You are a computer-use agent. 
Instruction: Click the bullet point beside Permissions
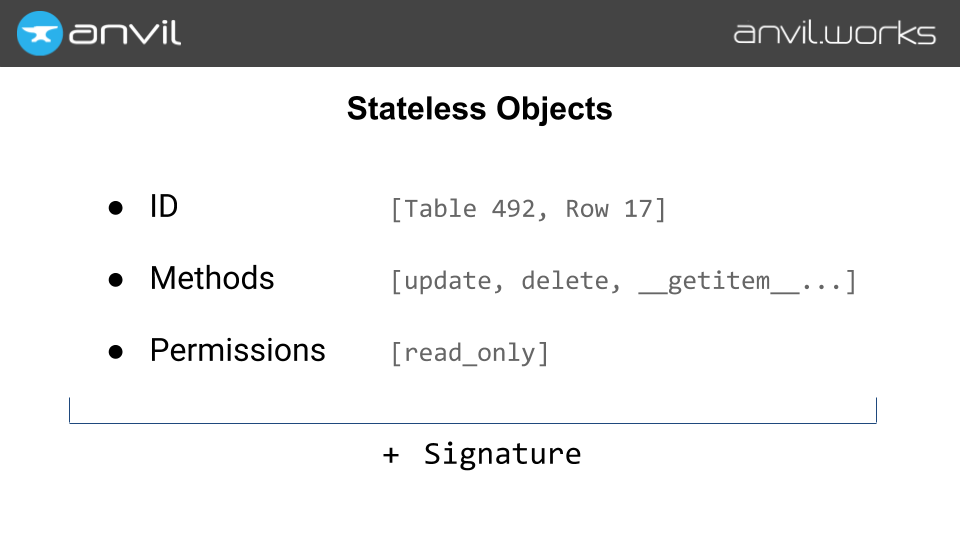pos(115,351)
